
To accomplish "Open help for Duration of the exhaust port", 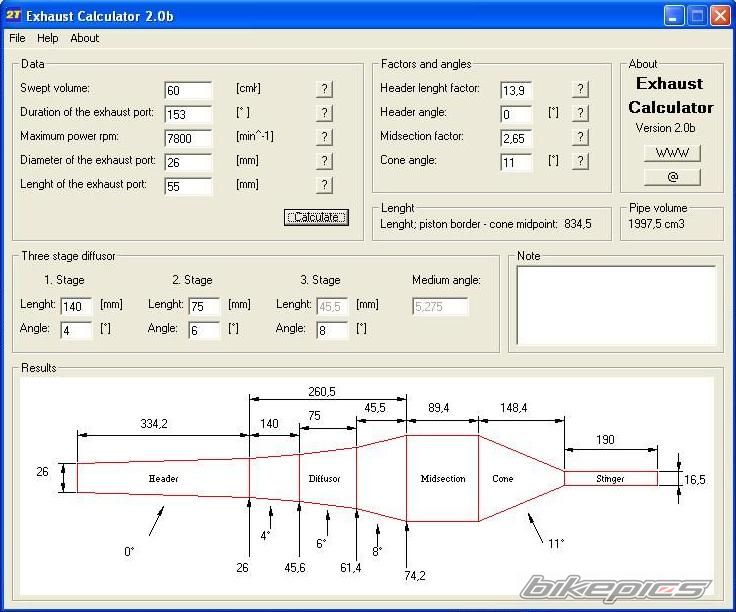I will pyautogui.click(x=324, y=113).
